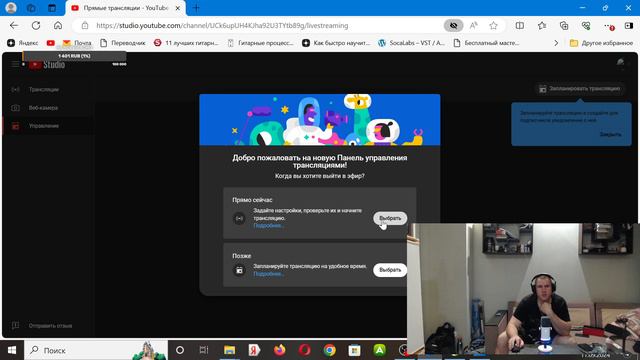640x360 pixels.
Task: Open the browser home page icon
Action: pos(58,25)
